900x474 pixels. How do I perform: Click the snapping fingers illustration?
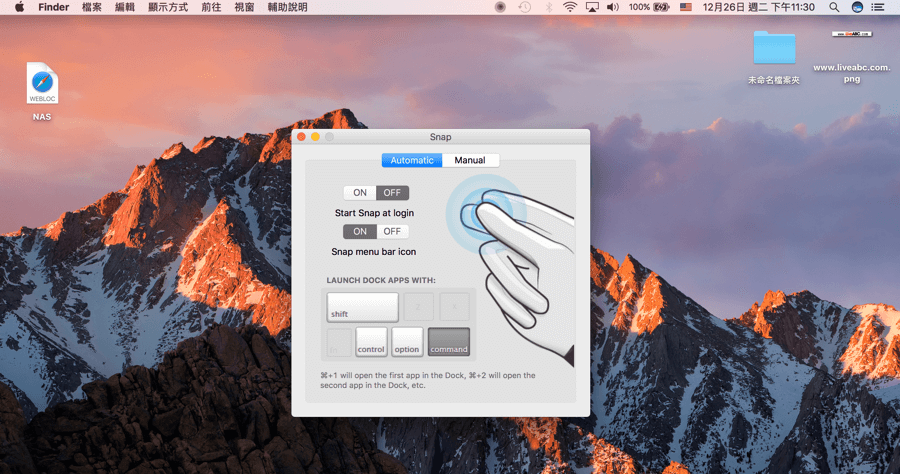tap(511, 270)
